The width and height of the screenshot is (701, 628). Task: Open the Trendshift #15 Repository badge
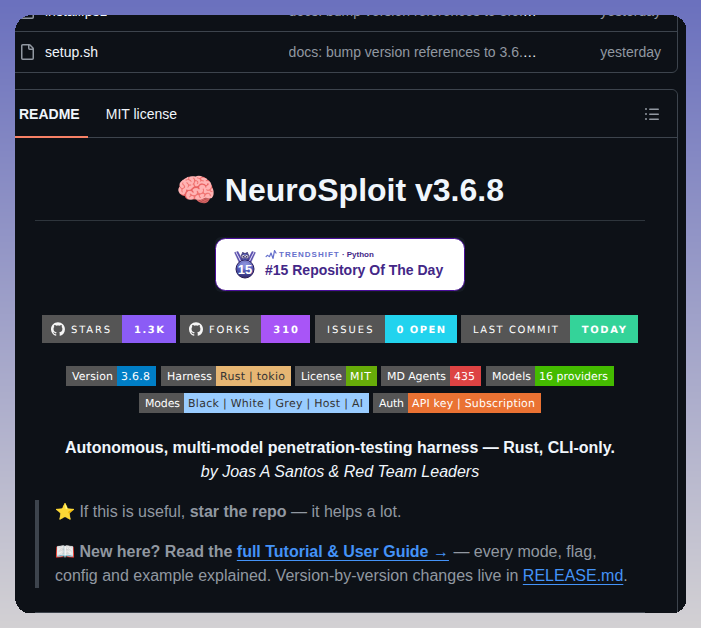(340, 265)
